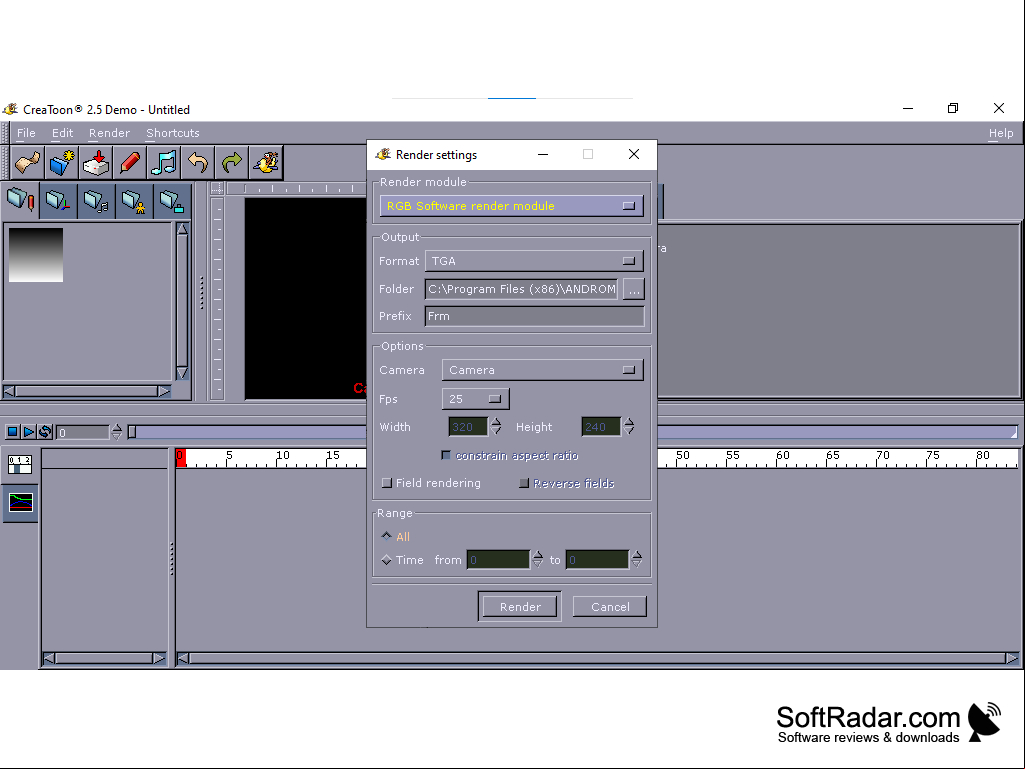Open the File menu

click(26, 133)
